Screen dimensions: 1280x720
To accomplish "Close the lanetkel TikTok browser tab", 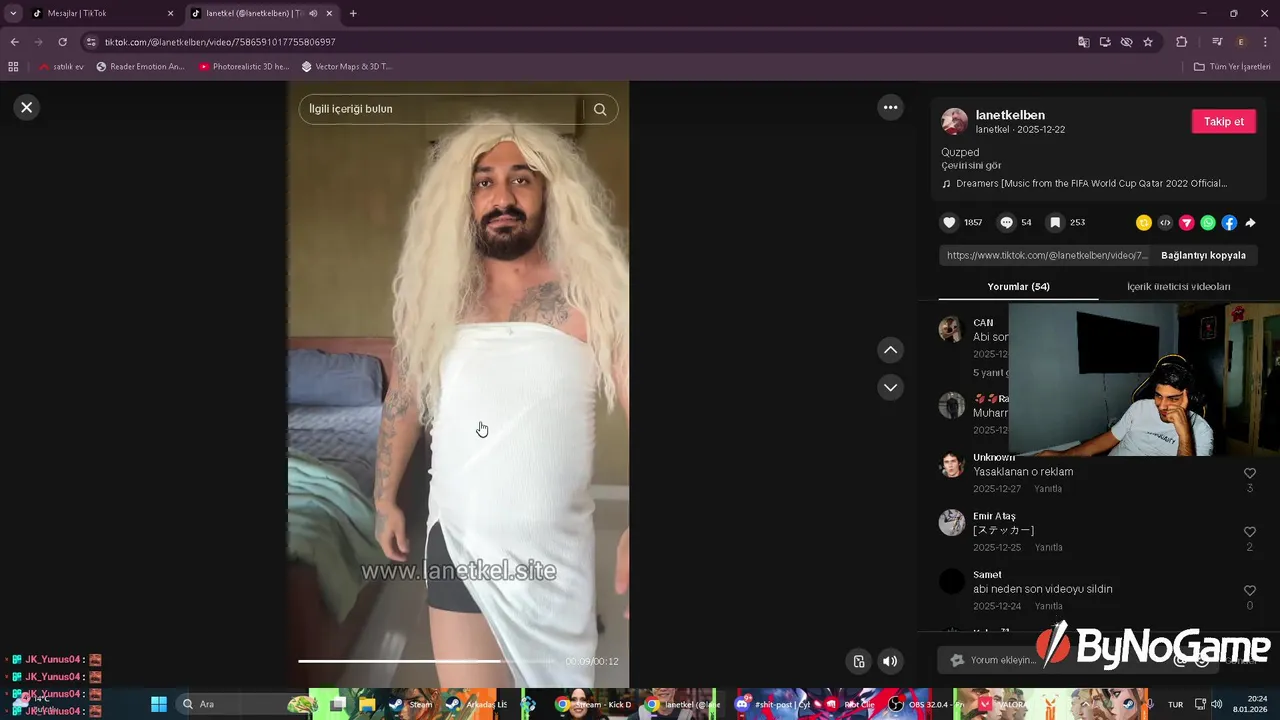I will point(329,13).
